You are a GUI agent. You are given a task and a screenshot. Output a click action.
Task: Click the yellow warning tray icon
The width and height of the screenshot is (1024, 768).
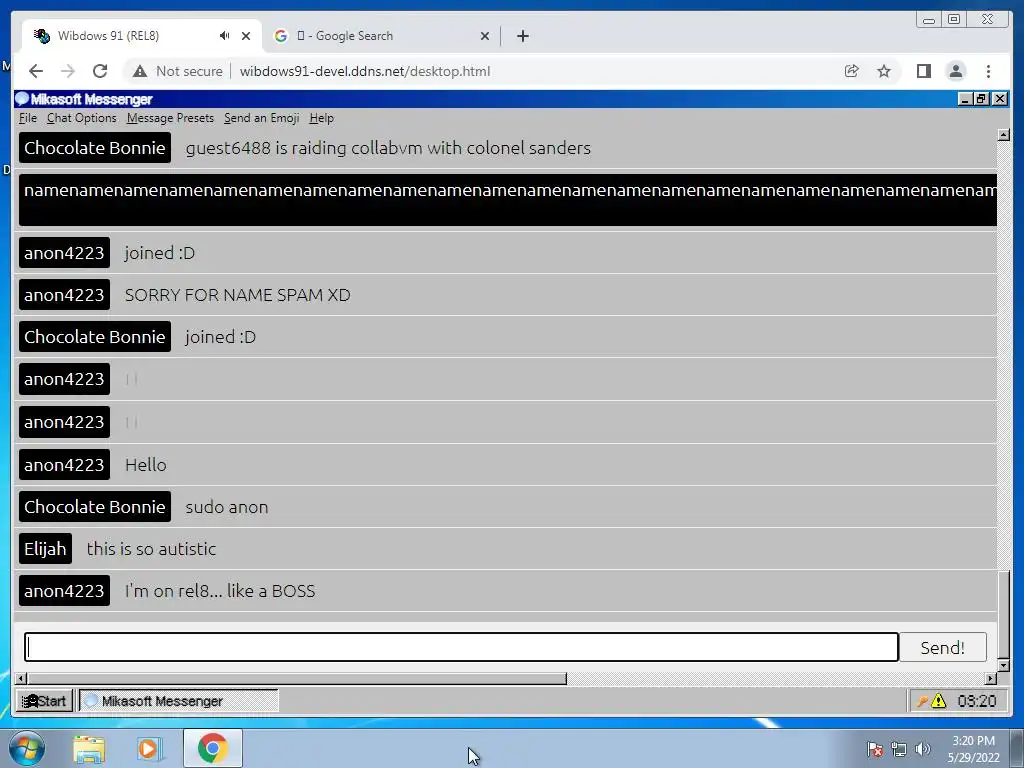click(x=938, y=701)
